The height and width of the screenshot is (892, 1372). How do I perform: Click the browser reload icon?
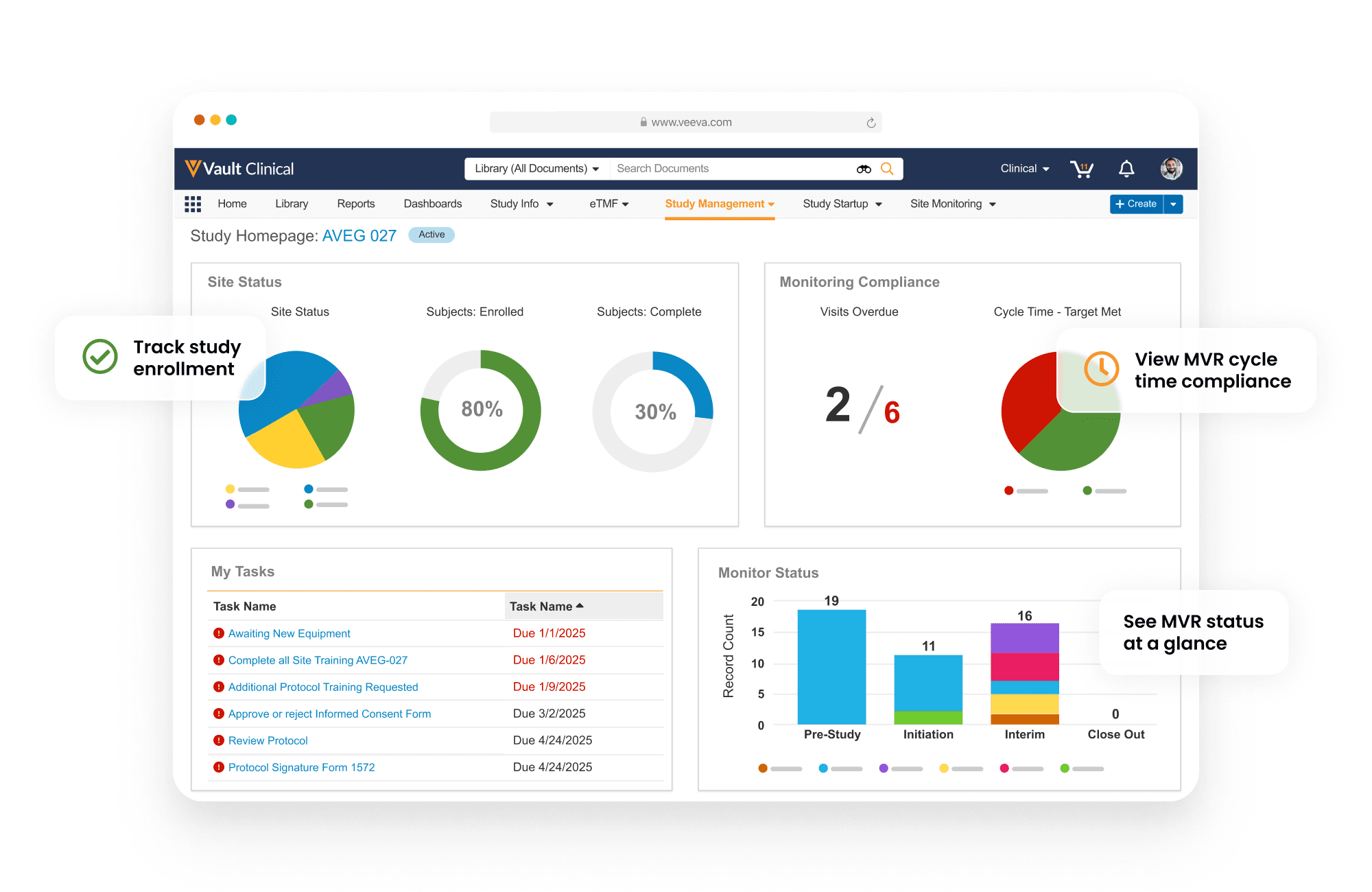(871, 123)
